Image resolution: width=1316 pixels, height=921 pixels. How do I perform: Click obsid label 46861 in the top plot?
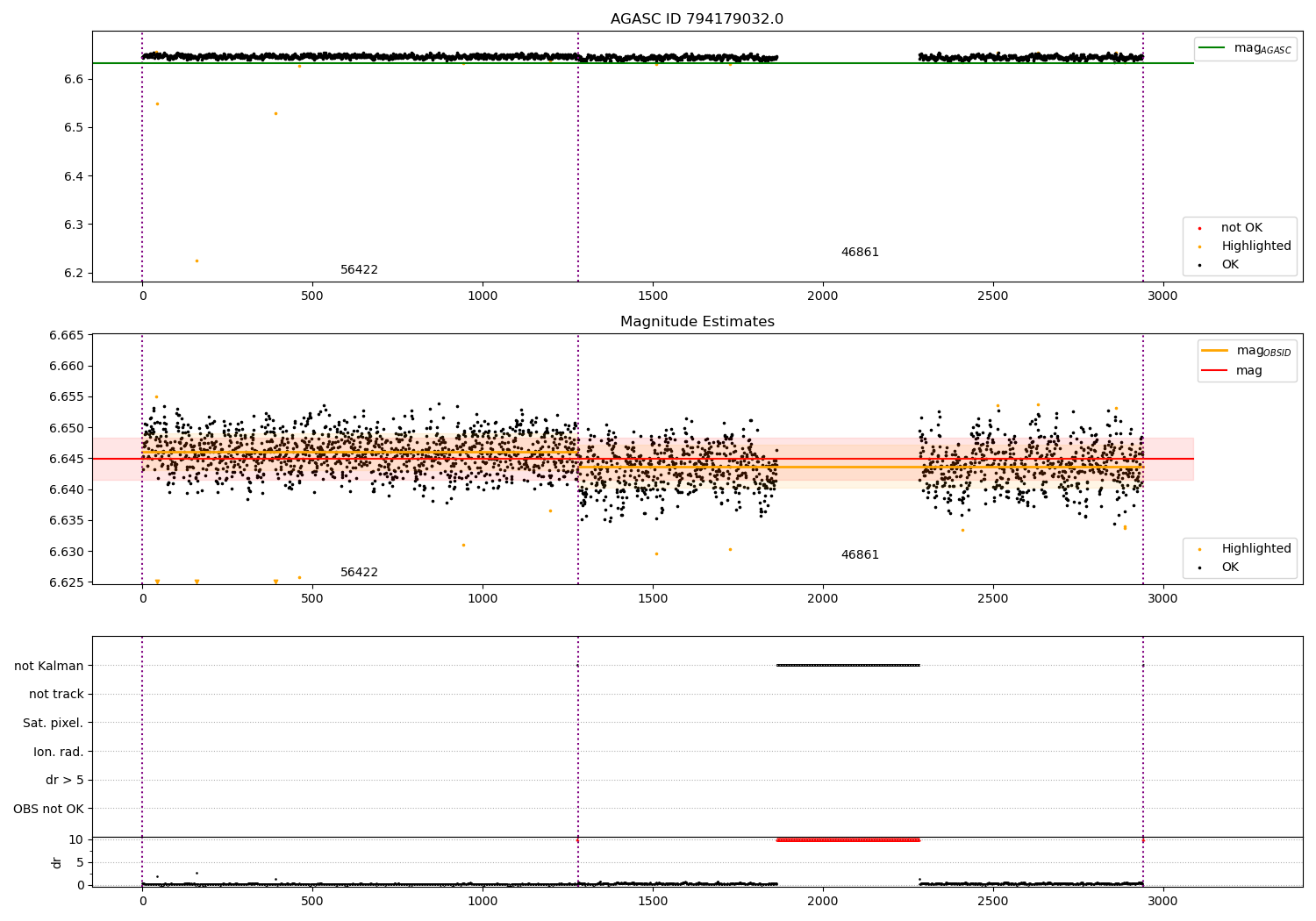coord(860,253)
